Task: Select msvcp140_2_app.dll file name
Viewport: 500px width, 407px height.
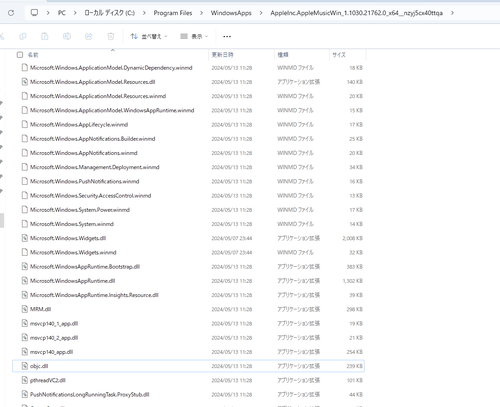Action: pos(54,338)
